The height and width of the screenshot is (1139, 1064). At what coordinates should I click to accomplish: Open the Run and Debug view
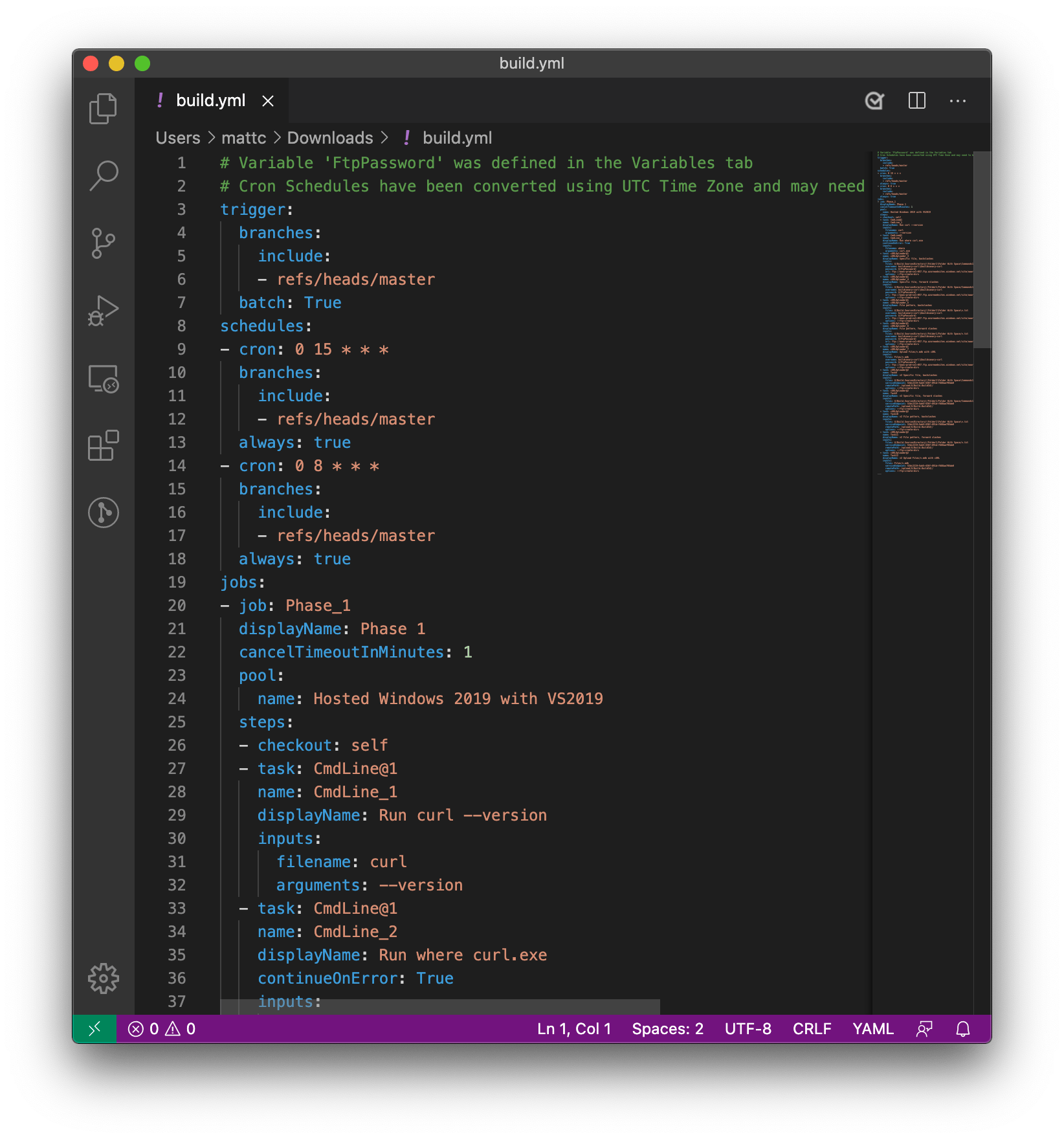point(103,311)
